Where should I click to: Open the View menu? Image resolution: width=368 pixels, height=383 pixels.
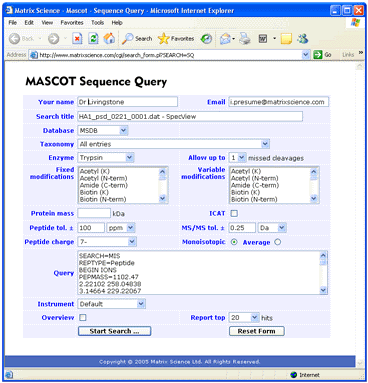[x=47, y=23]
